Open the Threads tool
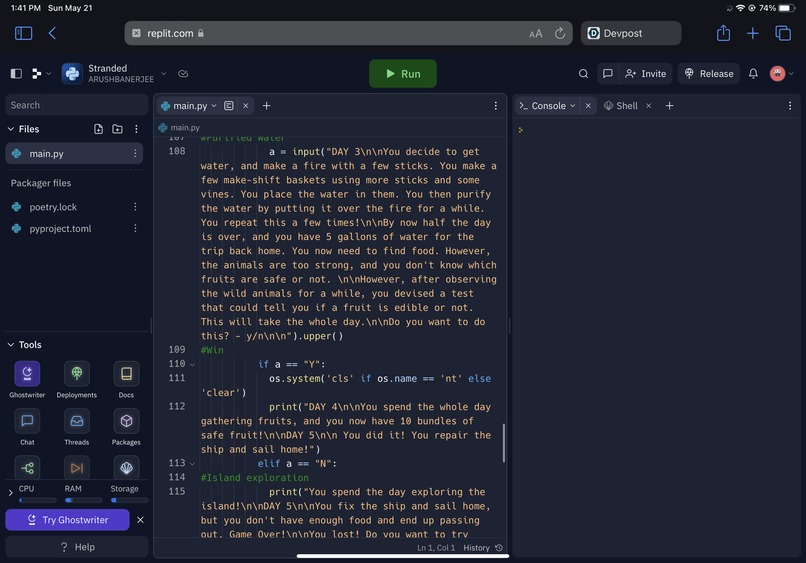 click(x=77, y=426)
